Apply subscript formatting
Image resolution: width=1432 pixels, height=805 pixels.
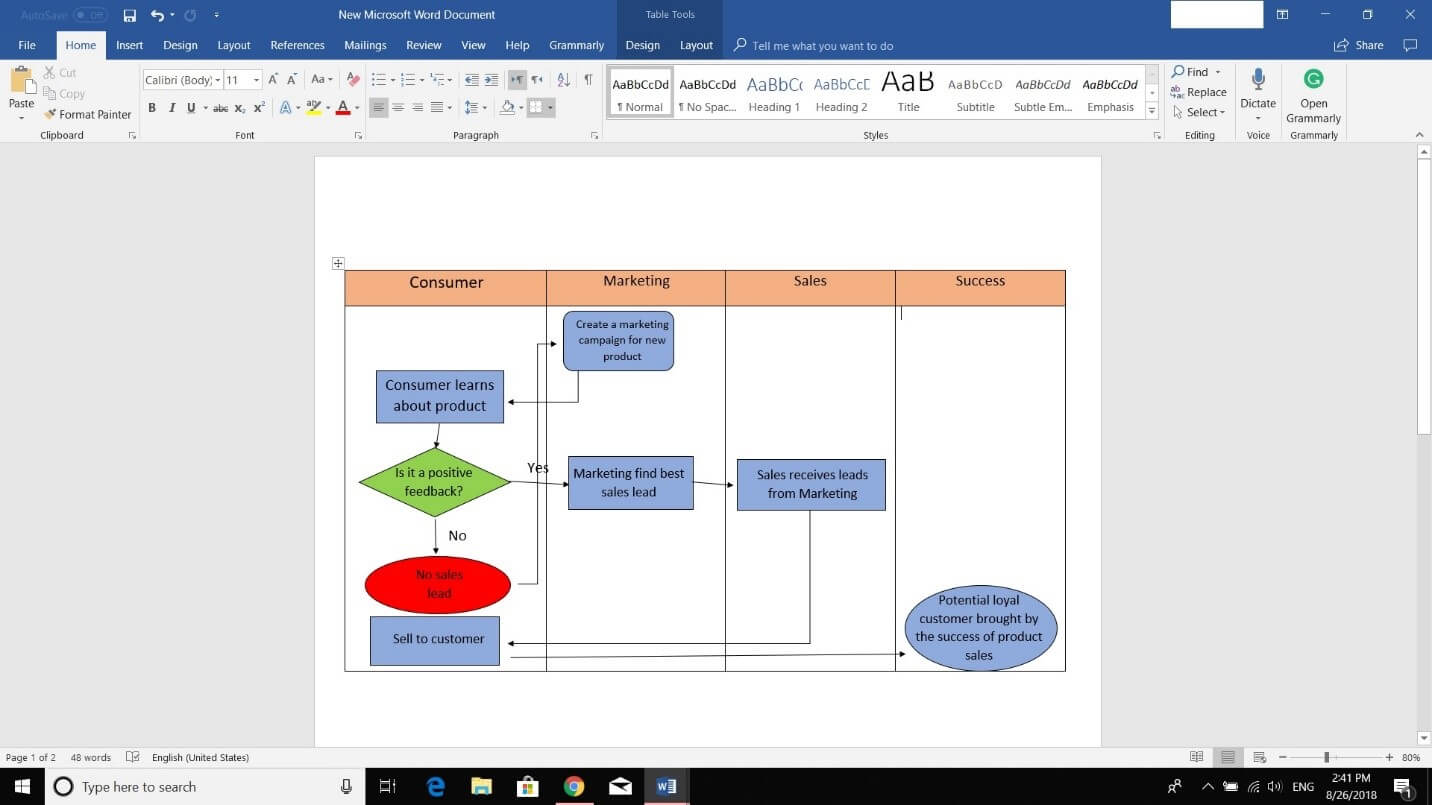point(240,108)
